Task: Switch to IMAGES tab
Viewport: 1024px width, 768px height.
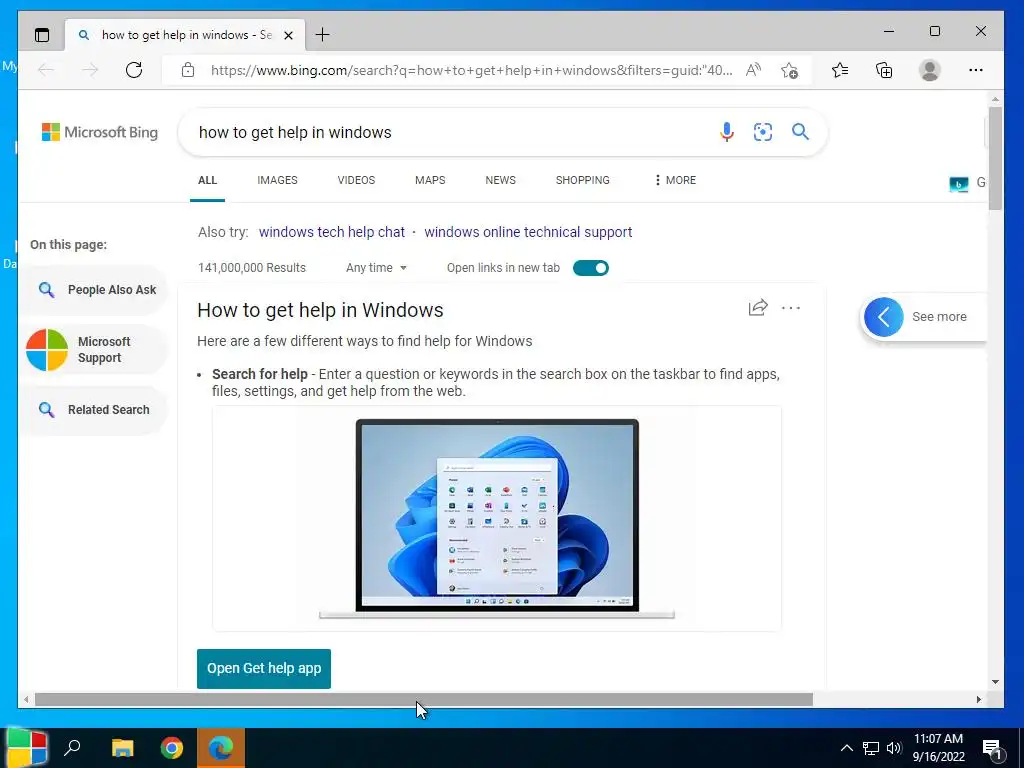Action: (x=277, y=180)
